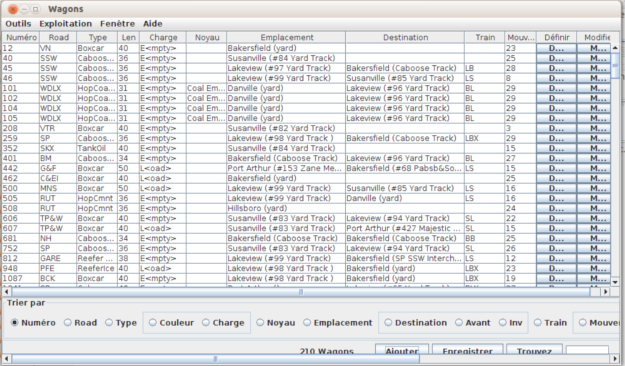
Task: Select wagon number 1087 cell
Action: click(21, 278)
